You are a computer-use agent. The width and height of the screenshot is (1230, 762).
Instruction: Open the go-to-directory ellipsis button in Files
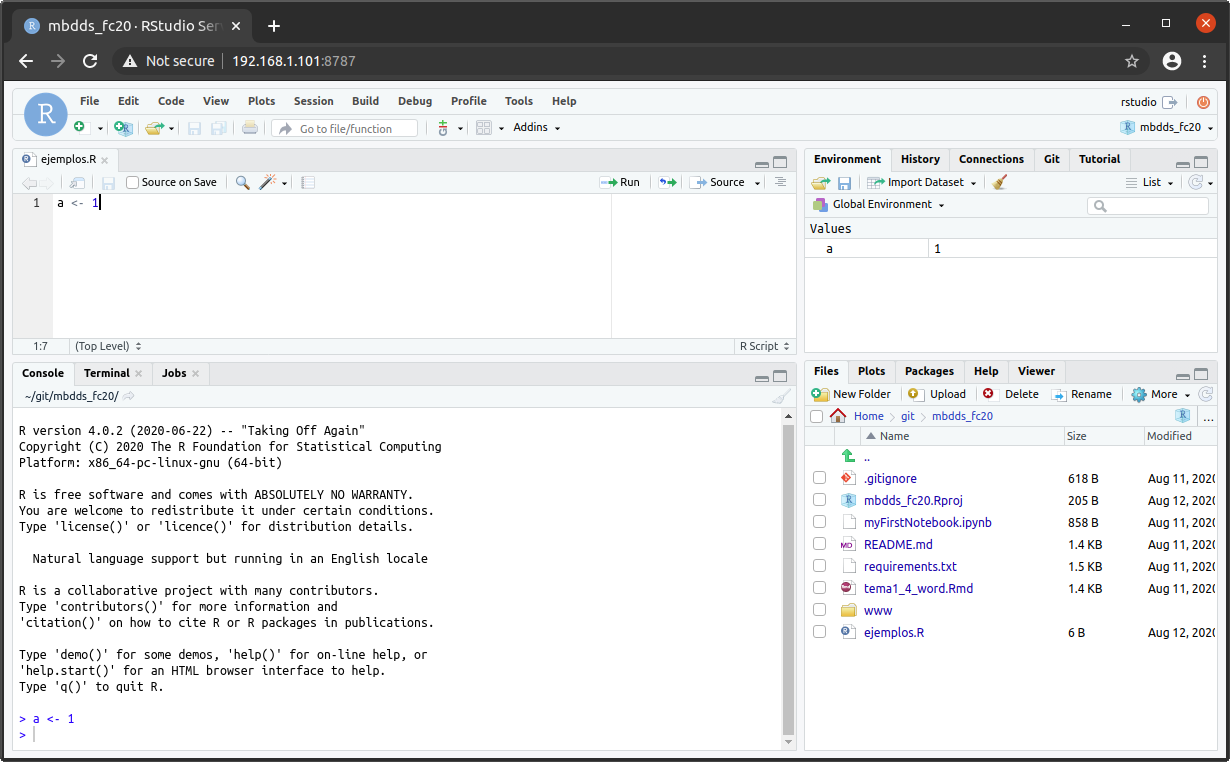[1208, 417]
